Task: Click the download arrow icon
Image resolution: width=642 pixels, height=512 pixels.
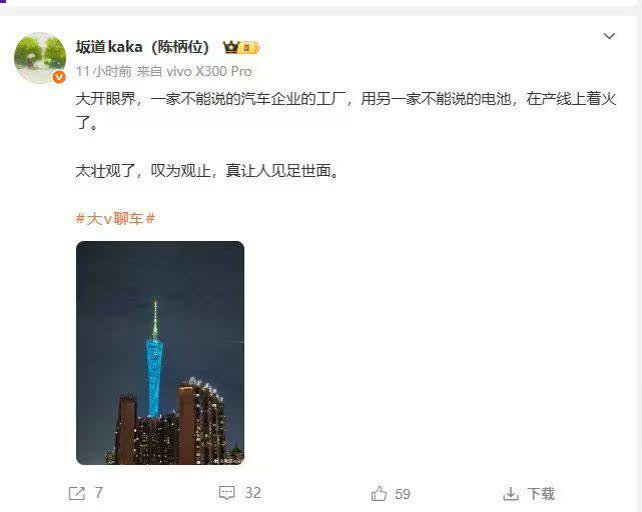Action: point(511,494)
